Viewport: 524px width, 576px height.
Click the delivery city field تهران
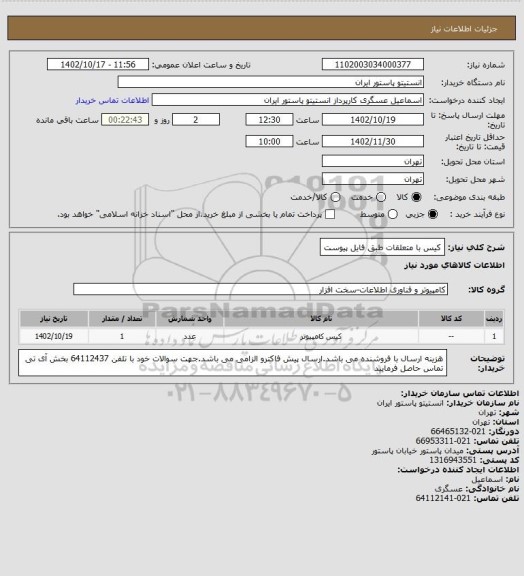[373, 179]
